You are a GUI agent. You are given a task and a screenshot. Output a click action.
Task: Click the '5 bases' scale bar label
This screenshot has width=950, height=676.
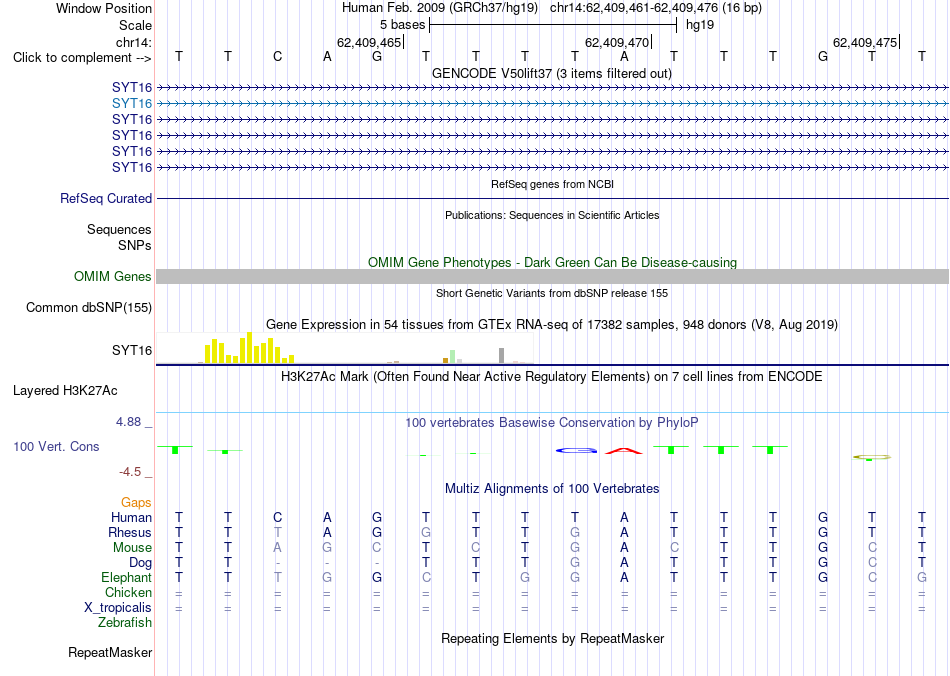(402, 25)
